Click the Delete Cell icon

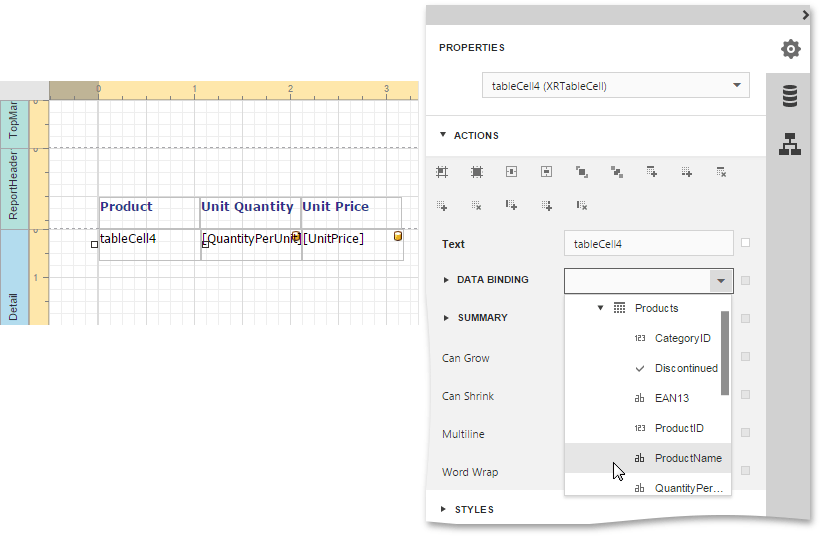(477, 205)
